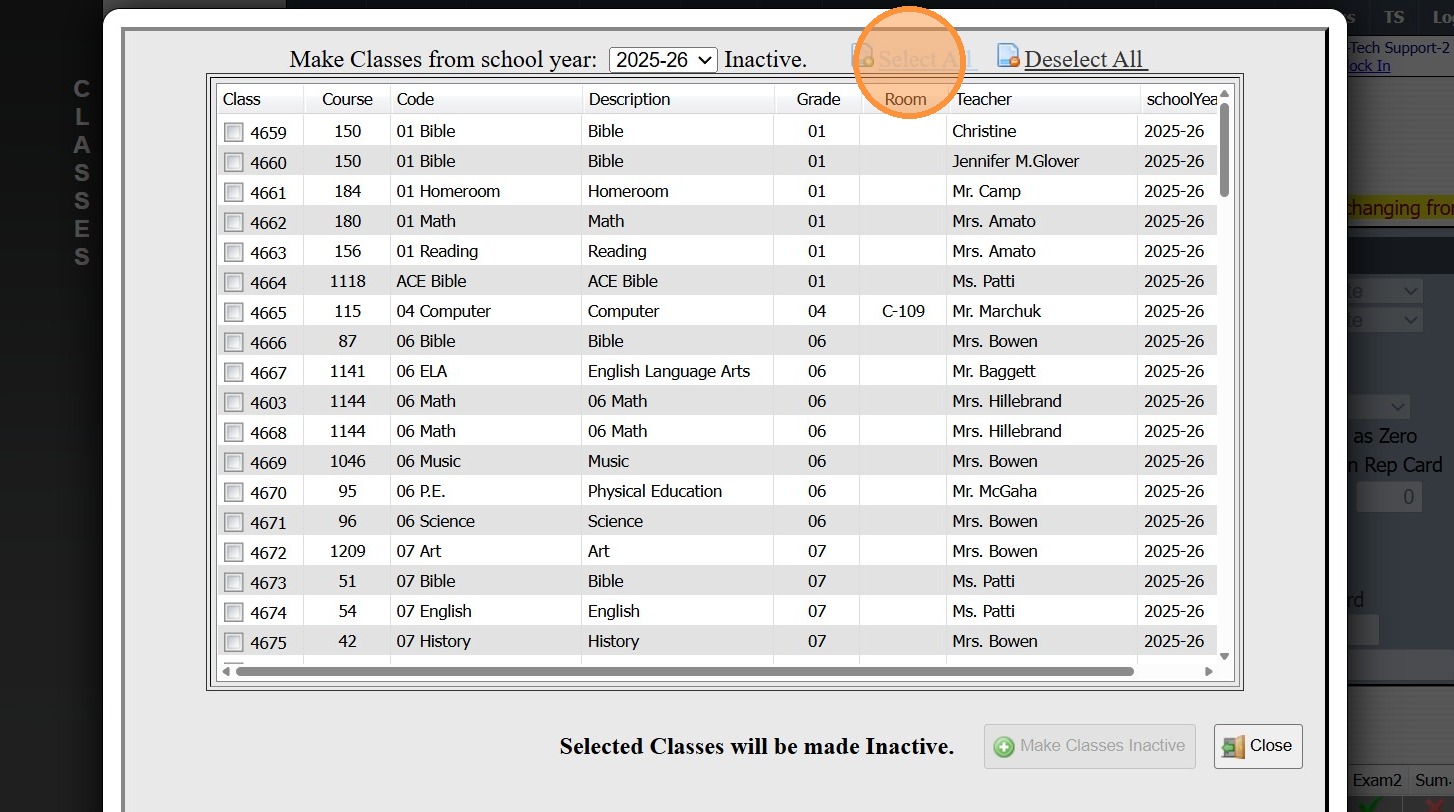
Task: Click course number 1209
Action: [348, 551]
